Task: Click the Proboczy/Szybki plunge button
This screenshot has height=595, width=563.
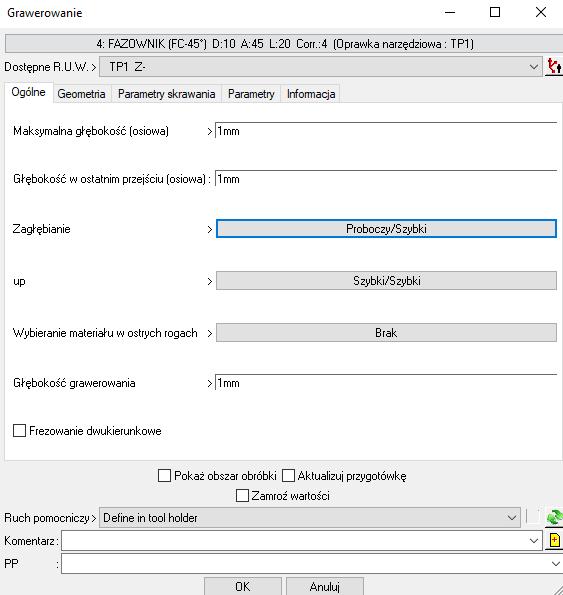Action: 386,229
